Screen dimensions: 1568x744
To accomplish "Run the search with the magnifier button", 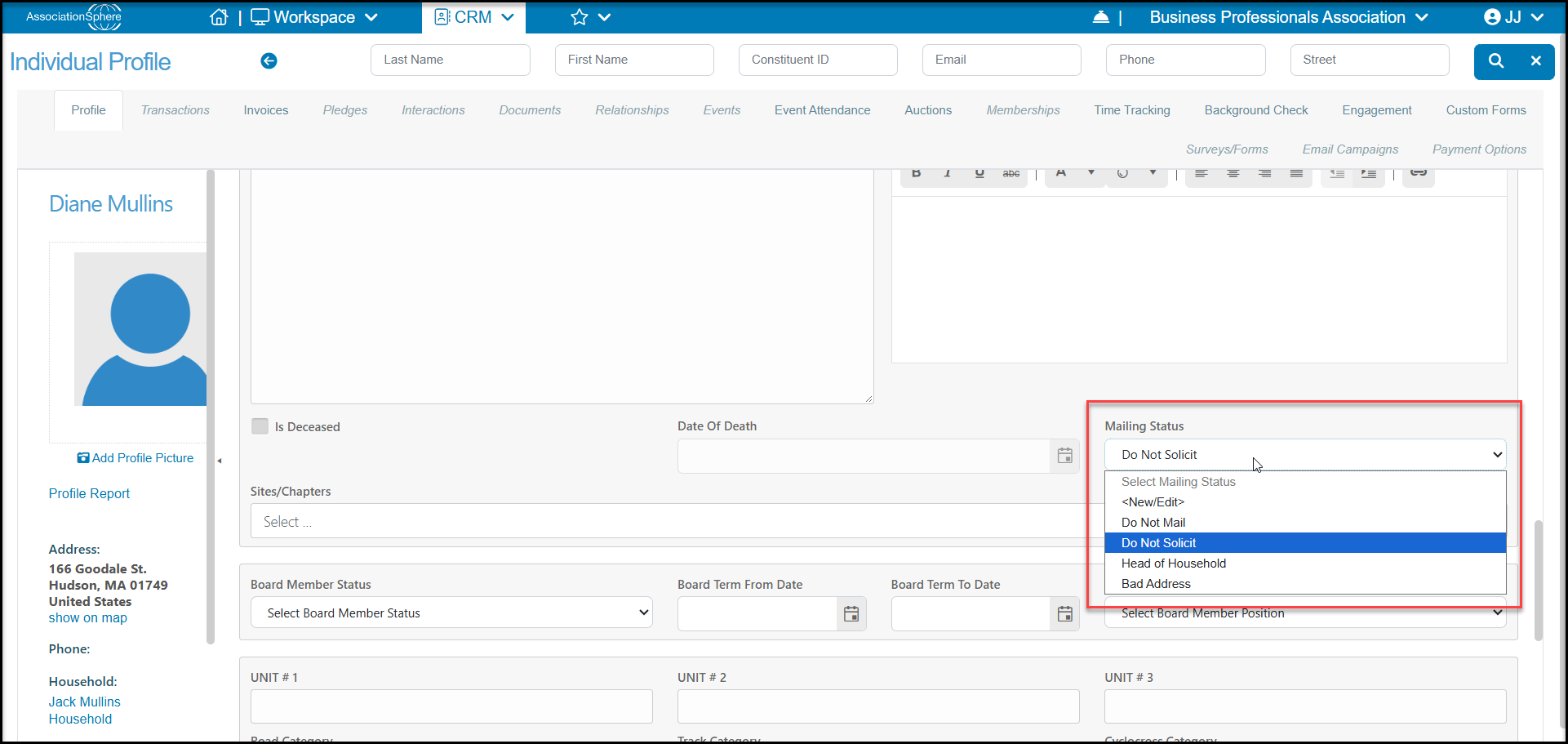I will (1495, 61).
